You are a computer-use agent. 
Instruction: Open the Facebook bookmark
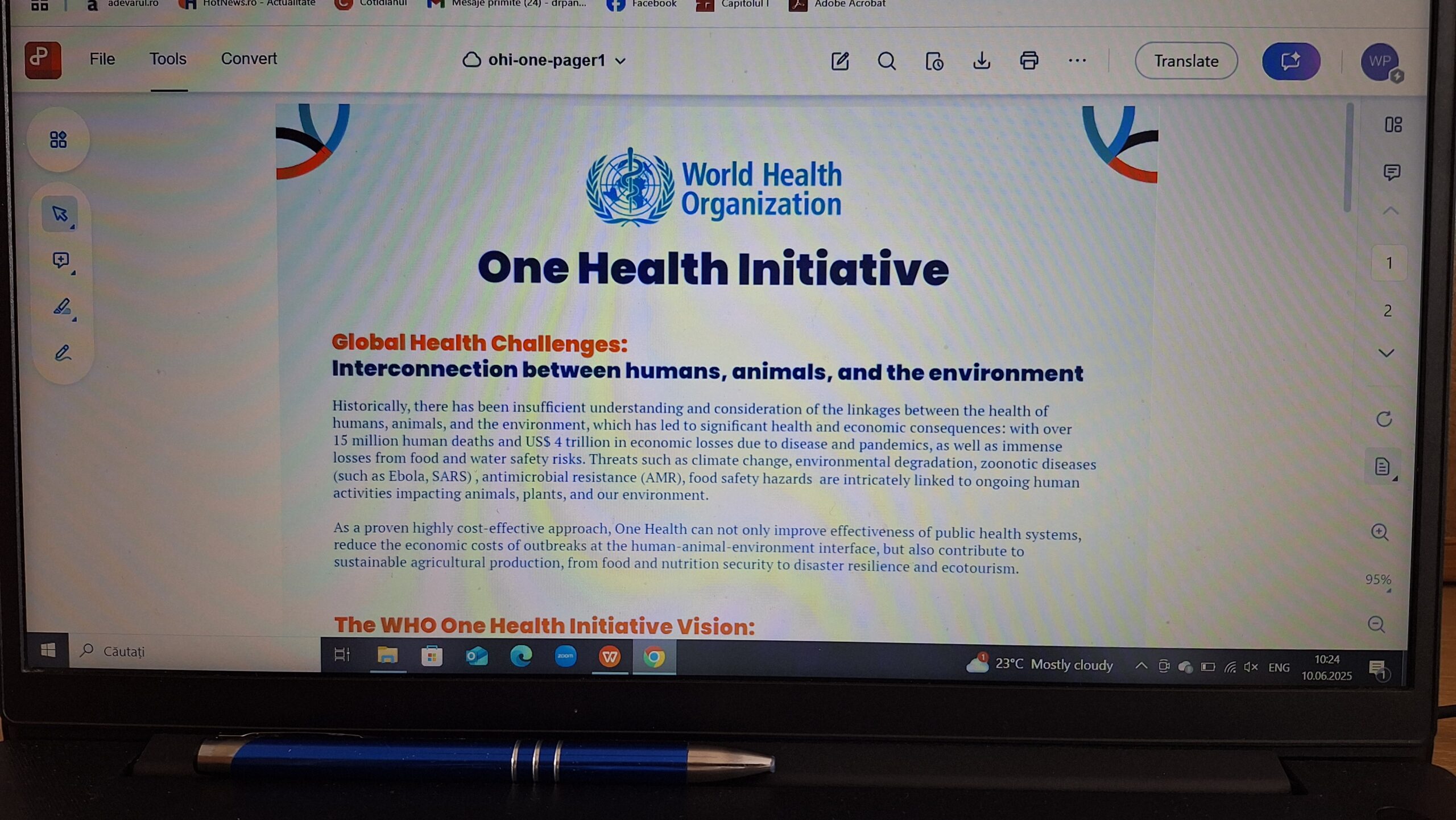click(x=642, y=5)
